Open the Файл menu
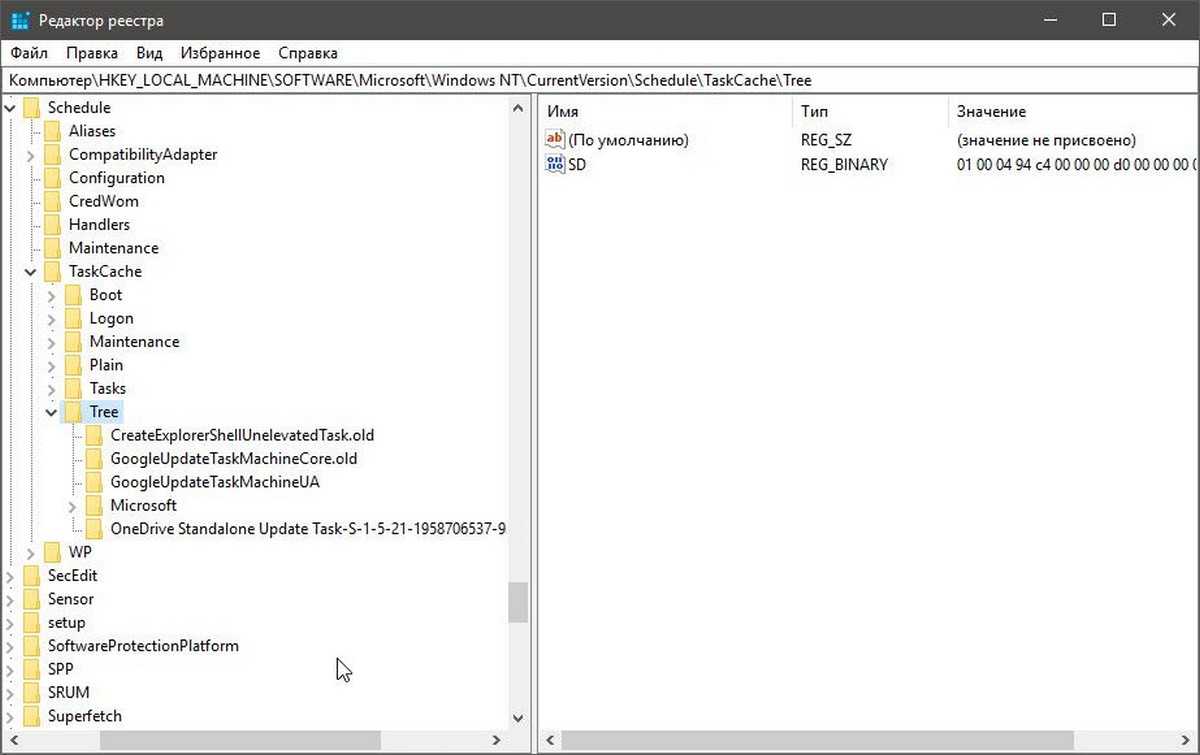Image resolution: width=1200 pixels, height=755 pixels. point(29,53)
